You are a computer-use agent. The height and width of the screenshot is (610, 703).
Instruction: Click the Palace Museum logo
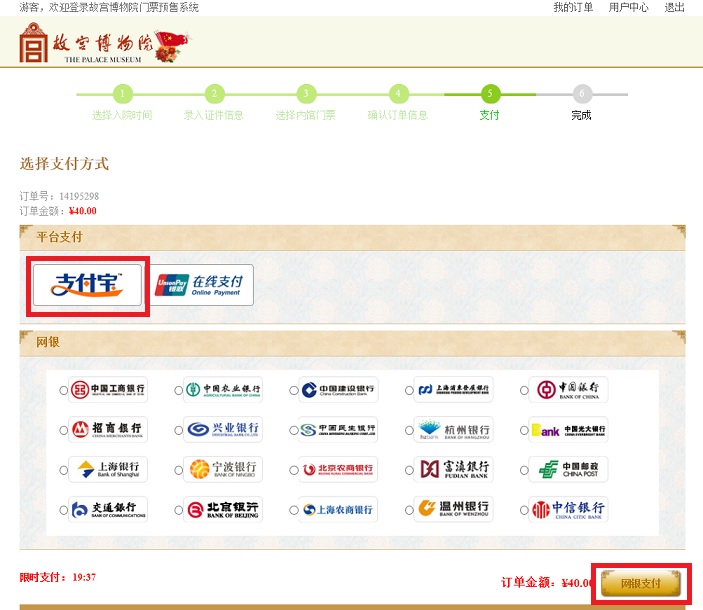coord(103,42)
